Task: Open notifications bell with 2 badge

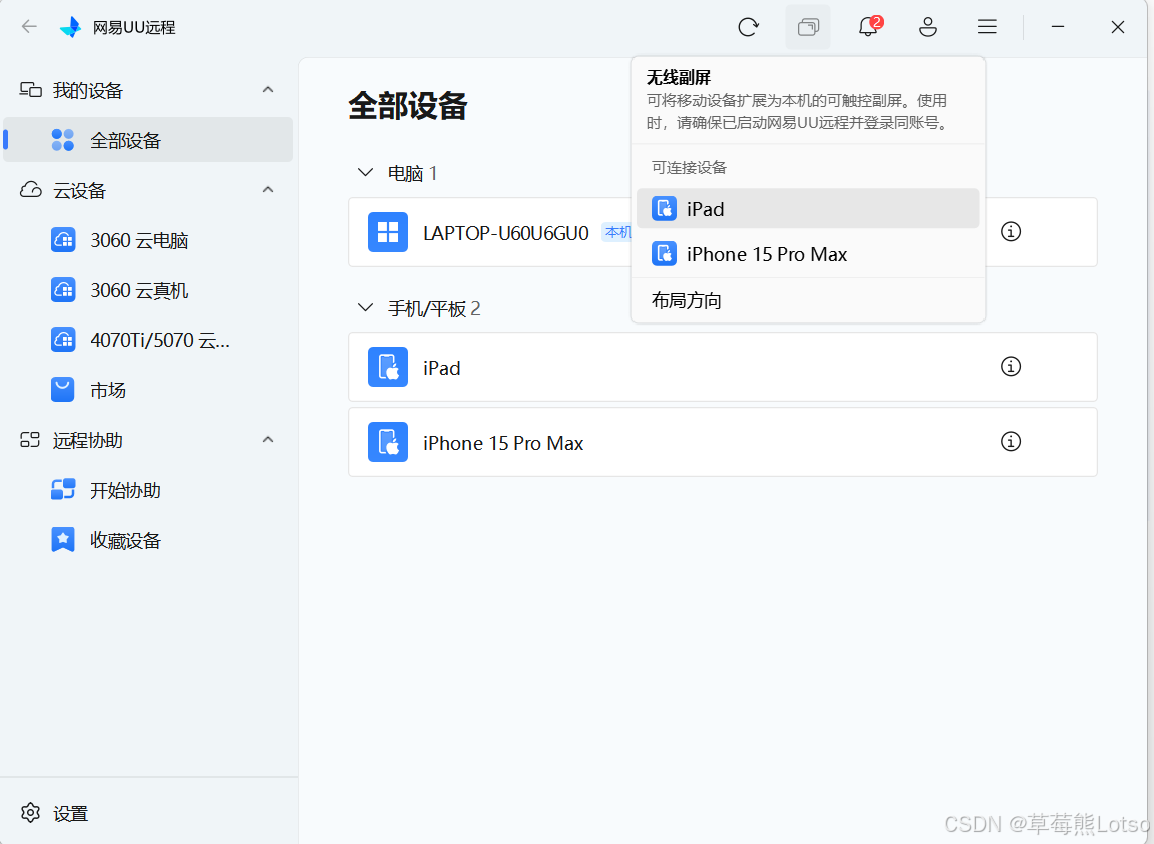Action: coord(869,27)
